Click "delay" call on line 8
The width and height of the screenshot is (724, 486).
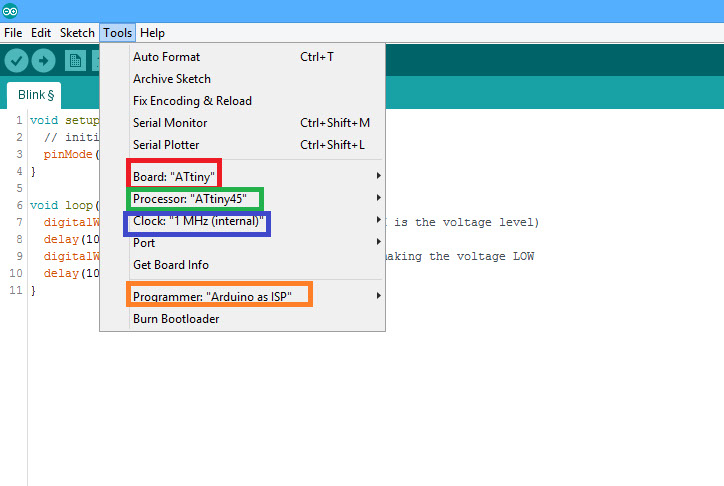(61, 239)
